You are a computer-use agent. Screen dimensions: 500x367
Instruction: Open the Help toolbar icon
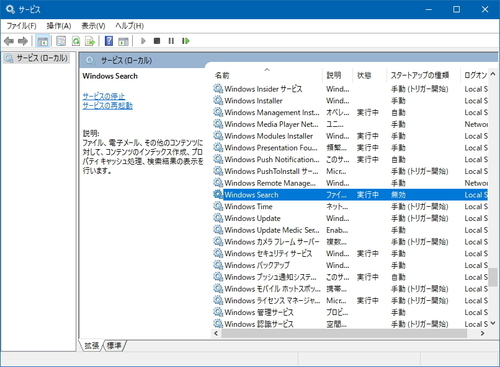109,41
